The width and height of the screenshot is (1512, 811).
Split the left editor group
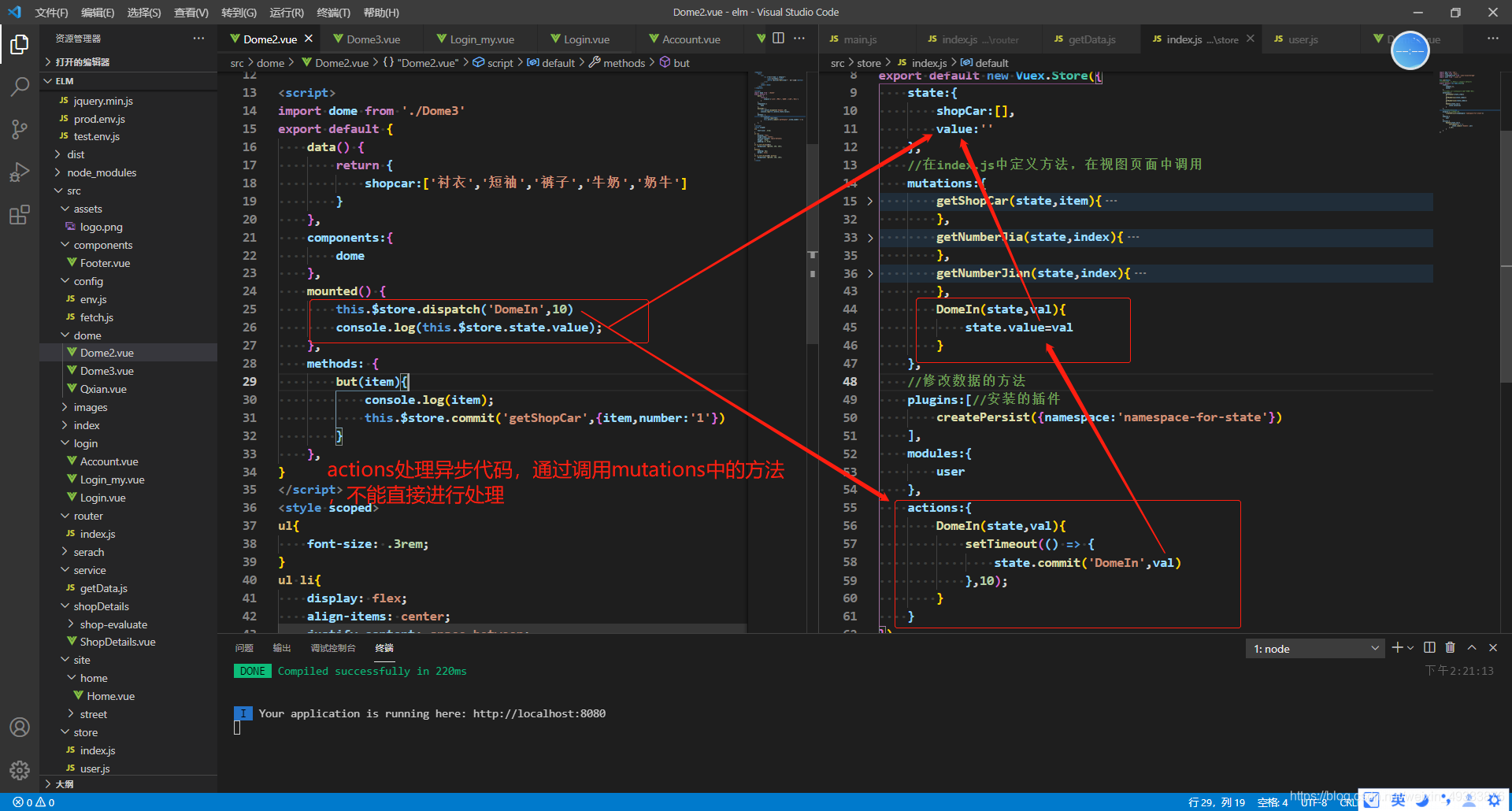pos(778,39)
